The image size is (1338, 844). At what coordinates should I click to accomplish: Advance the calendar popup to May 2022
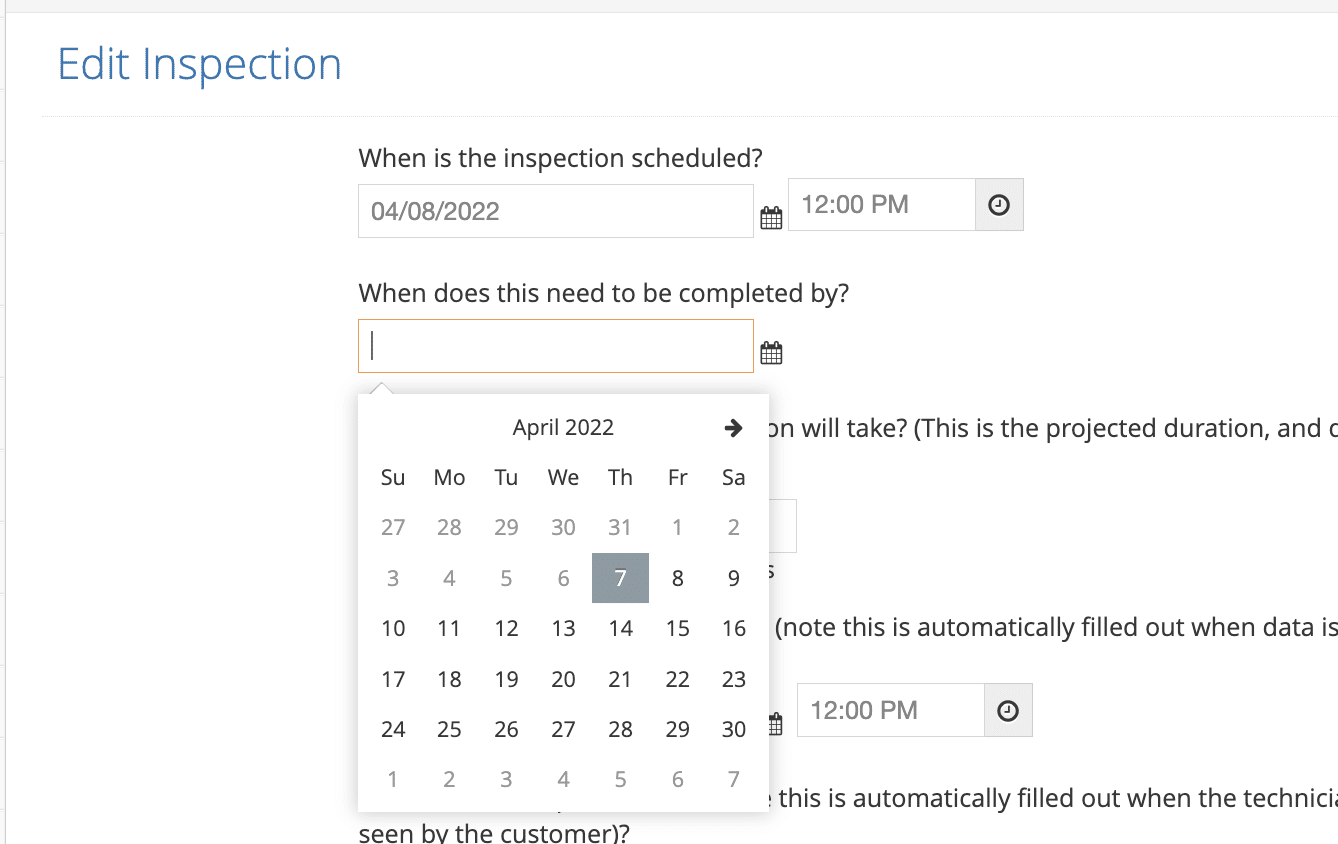(x=733, y=428)
